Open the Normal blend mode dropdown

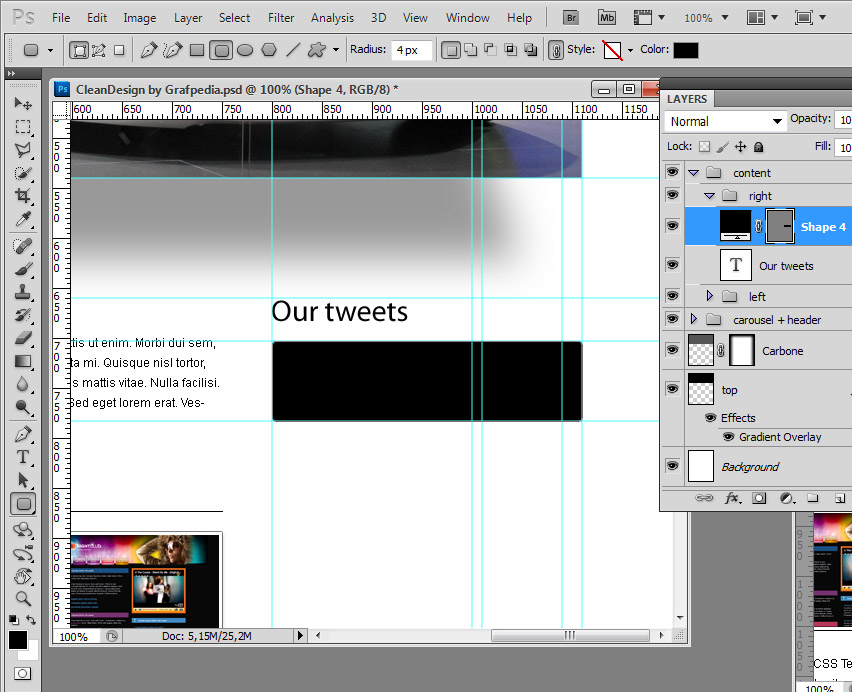point(725,121)
